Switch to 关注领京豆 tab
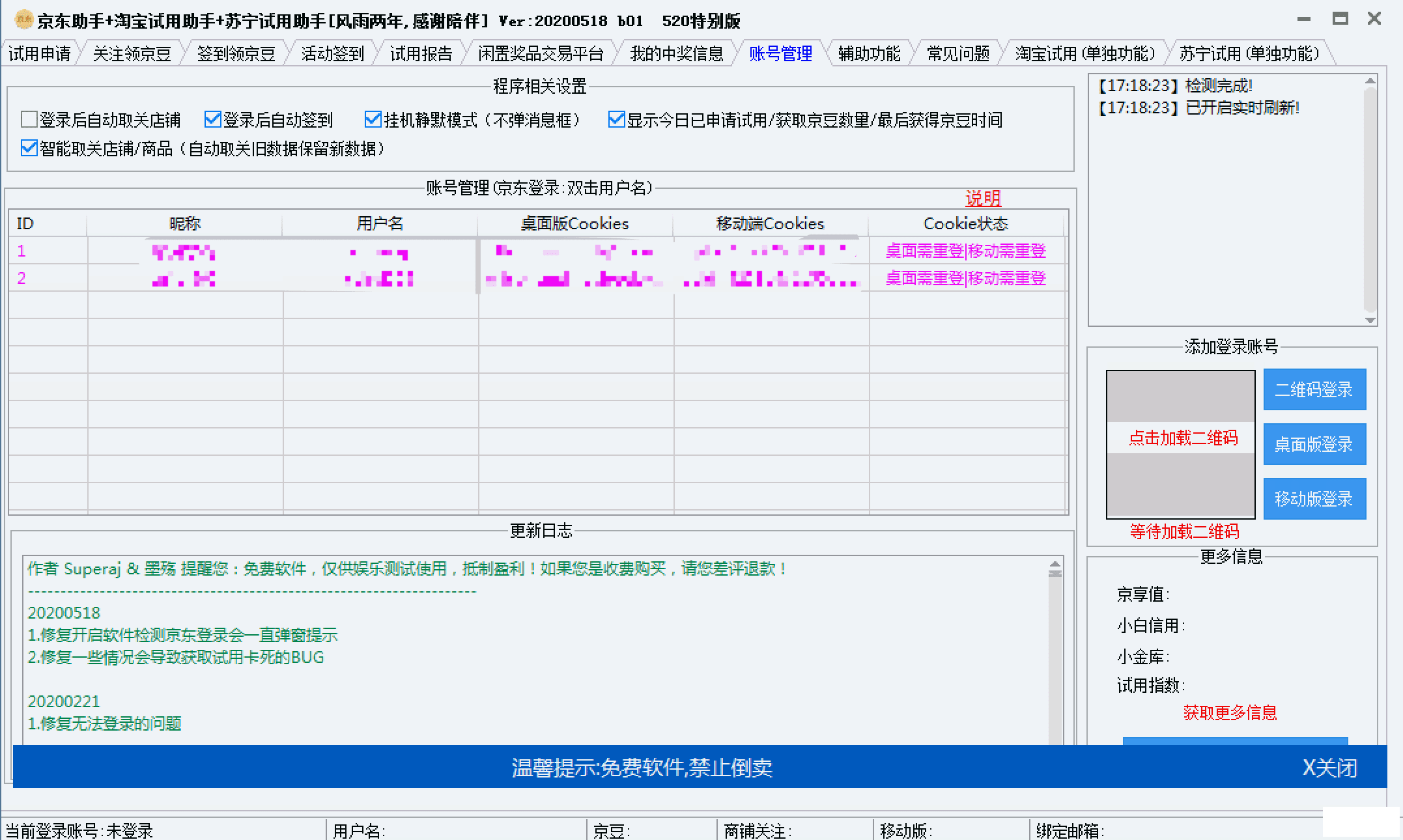 tap(132, 53)
